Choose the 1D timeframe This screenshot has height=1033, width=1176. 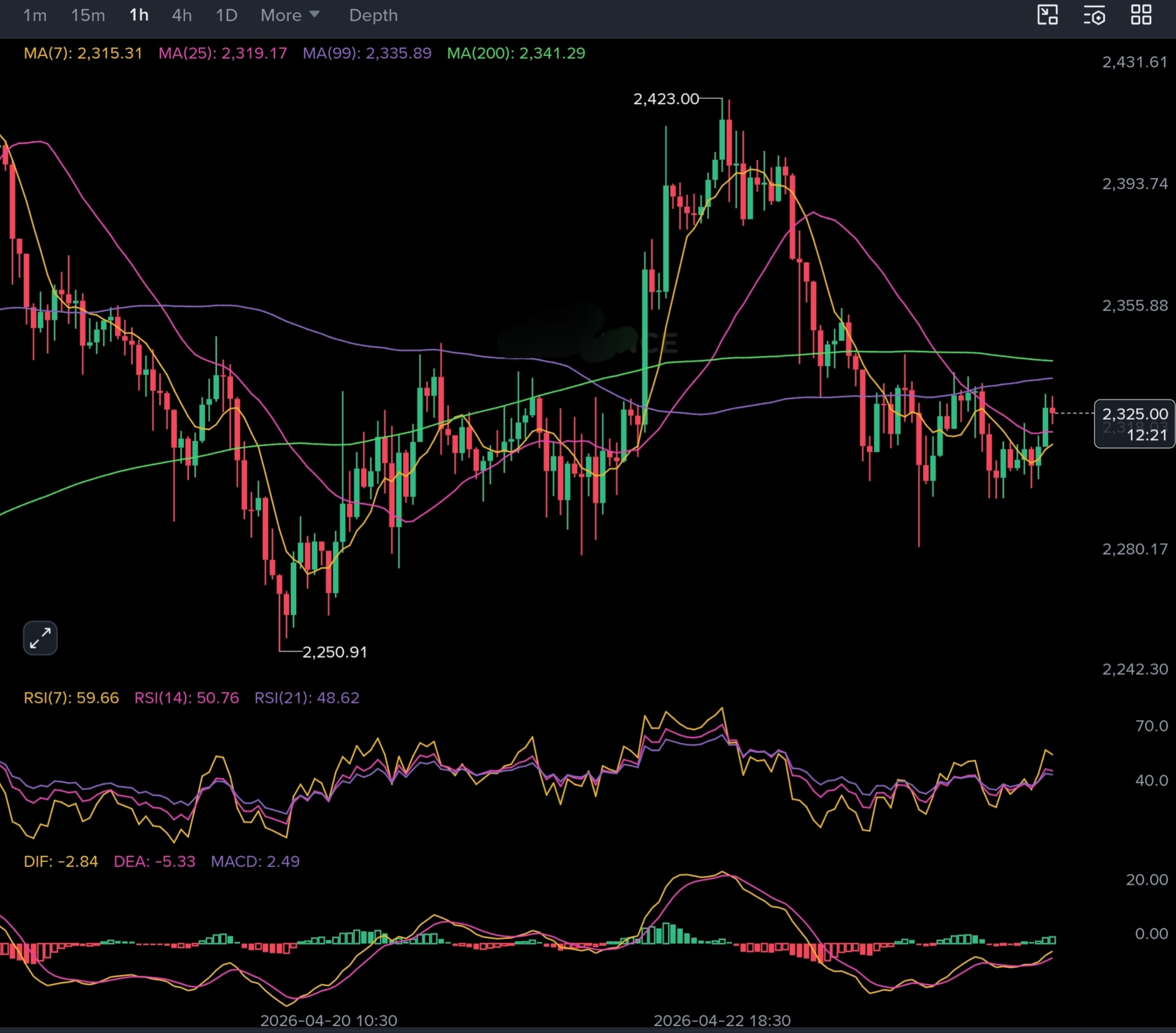(226, 16)
